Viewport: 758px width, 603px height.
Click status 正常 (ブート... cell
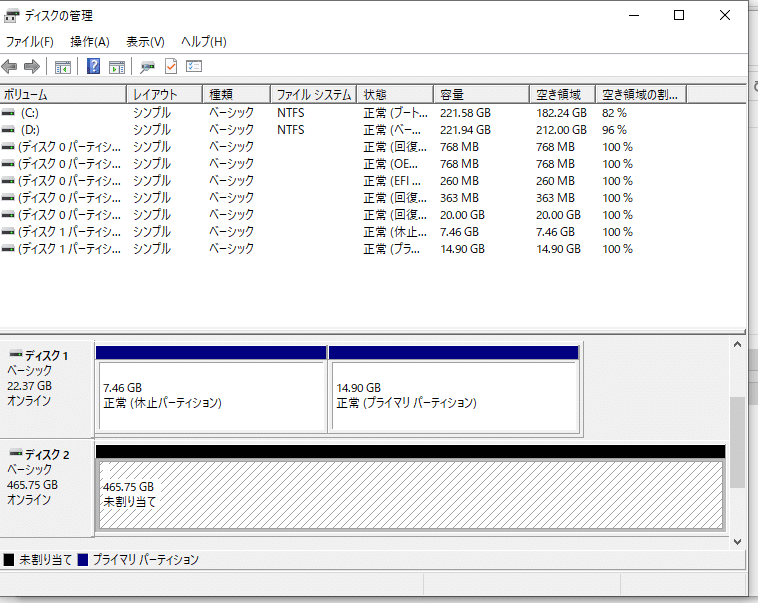click(x=395, y=113)
